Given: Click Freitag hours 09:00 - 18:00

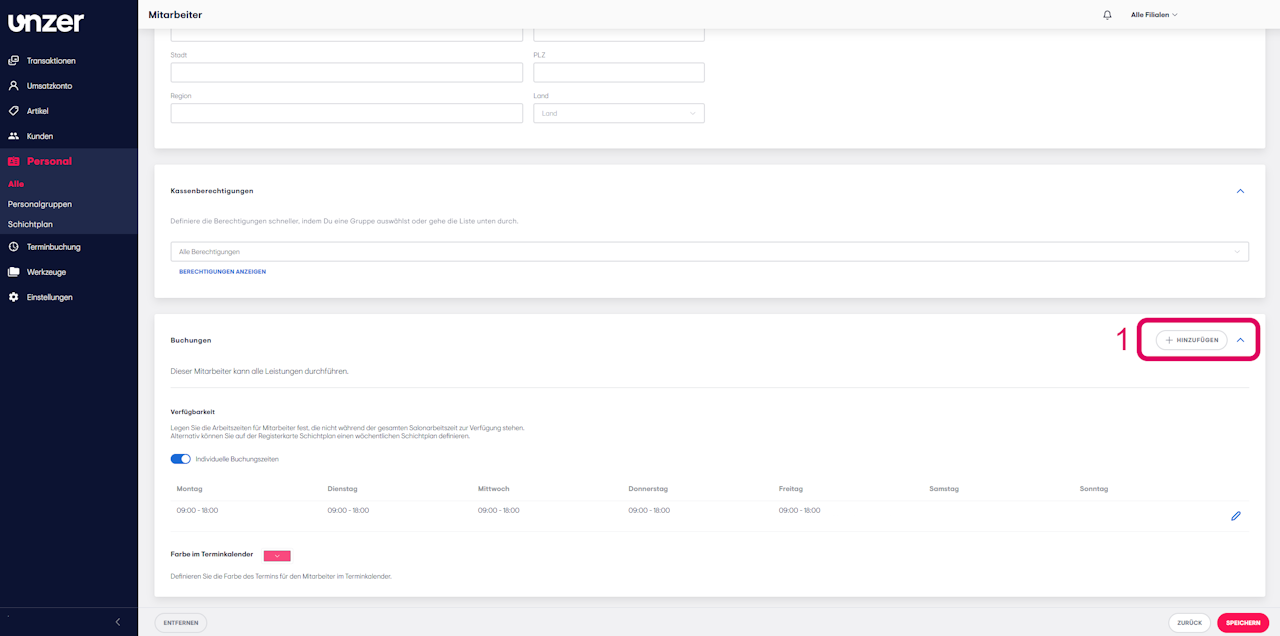Looking at the screenshot, I should (799, 511).
